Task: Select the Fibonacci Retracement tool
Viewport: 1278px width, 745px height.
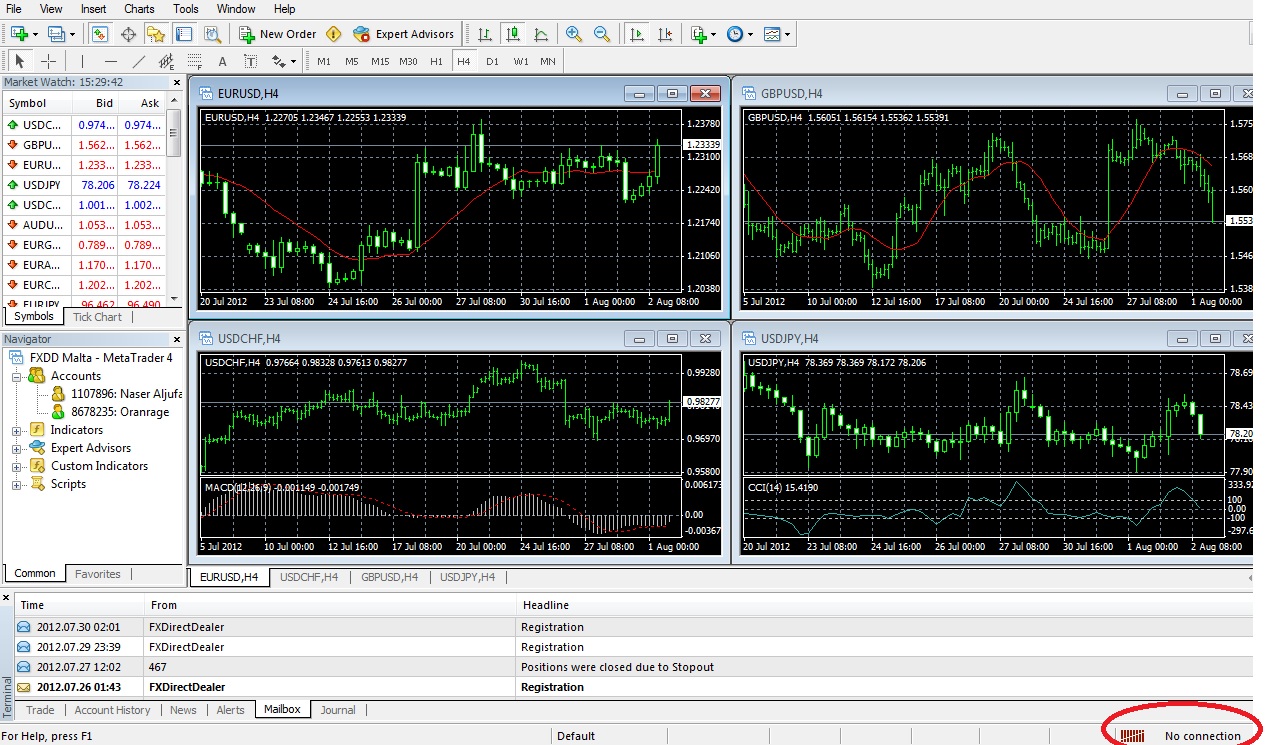Action: tap(195, 61)
